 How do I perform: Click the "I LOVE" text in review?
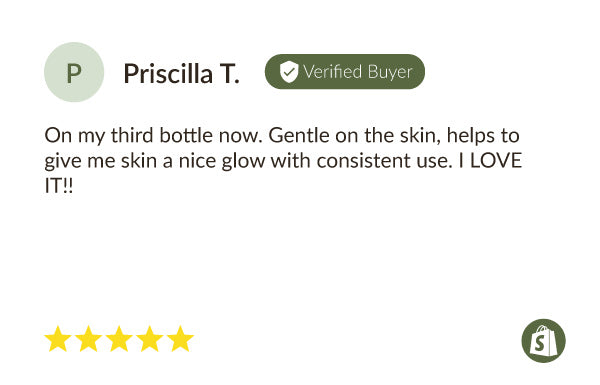490,160
